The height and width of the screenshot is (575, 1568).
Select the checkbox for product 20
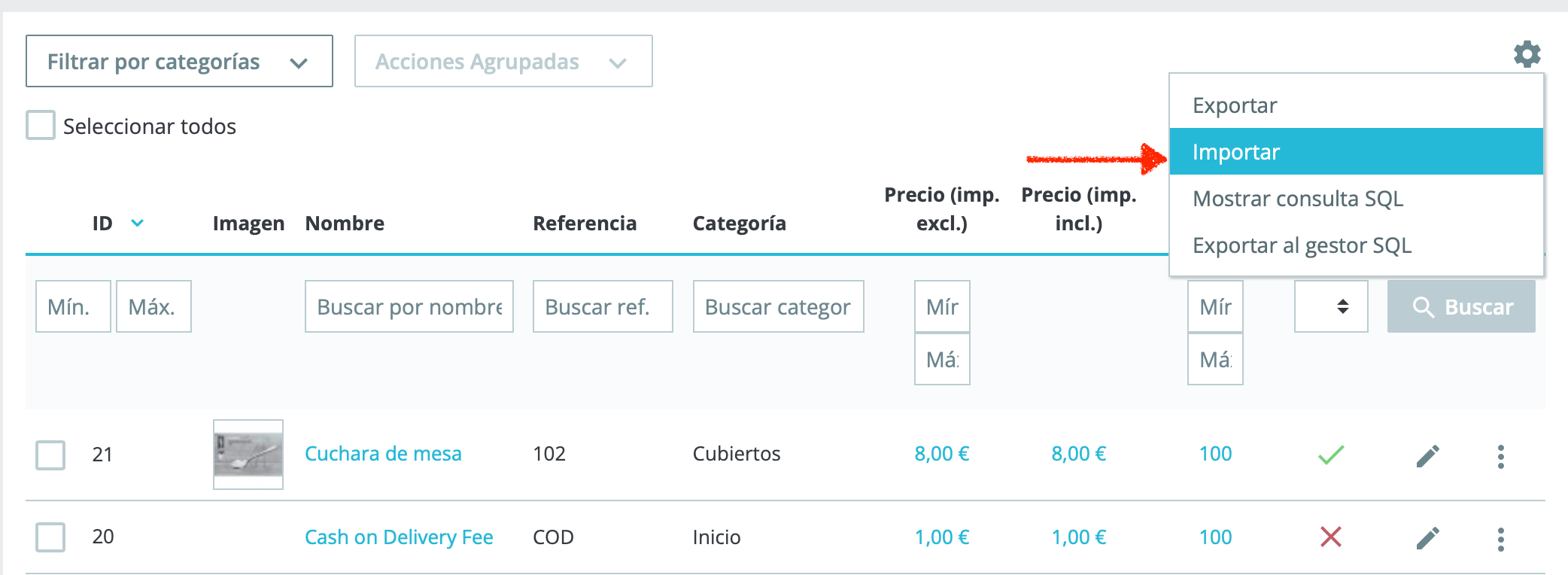50,537
